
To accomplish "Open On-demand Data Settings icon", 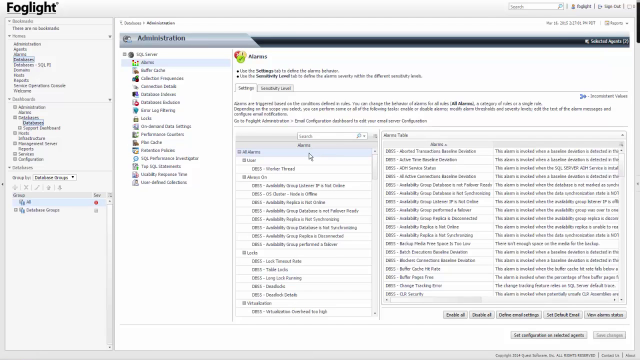I will coord(136,127).
